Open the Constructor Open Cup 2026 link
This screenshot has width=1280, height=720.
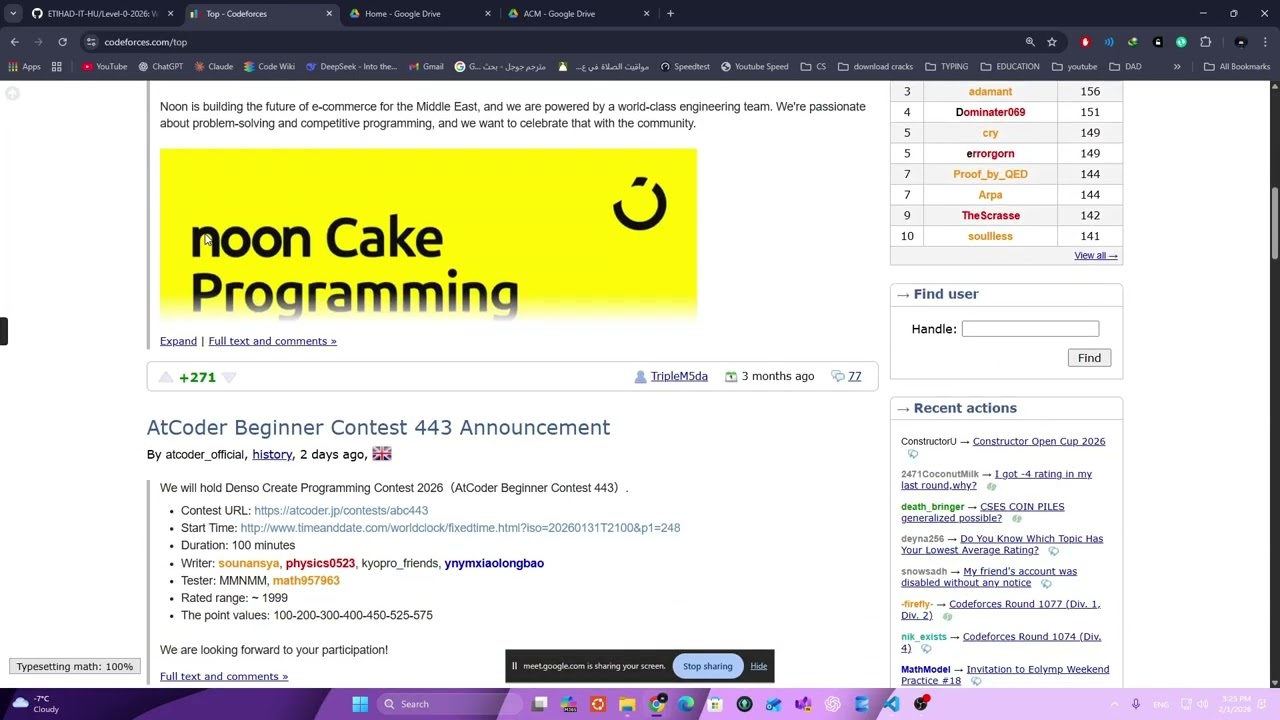point(1039,442)
